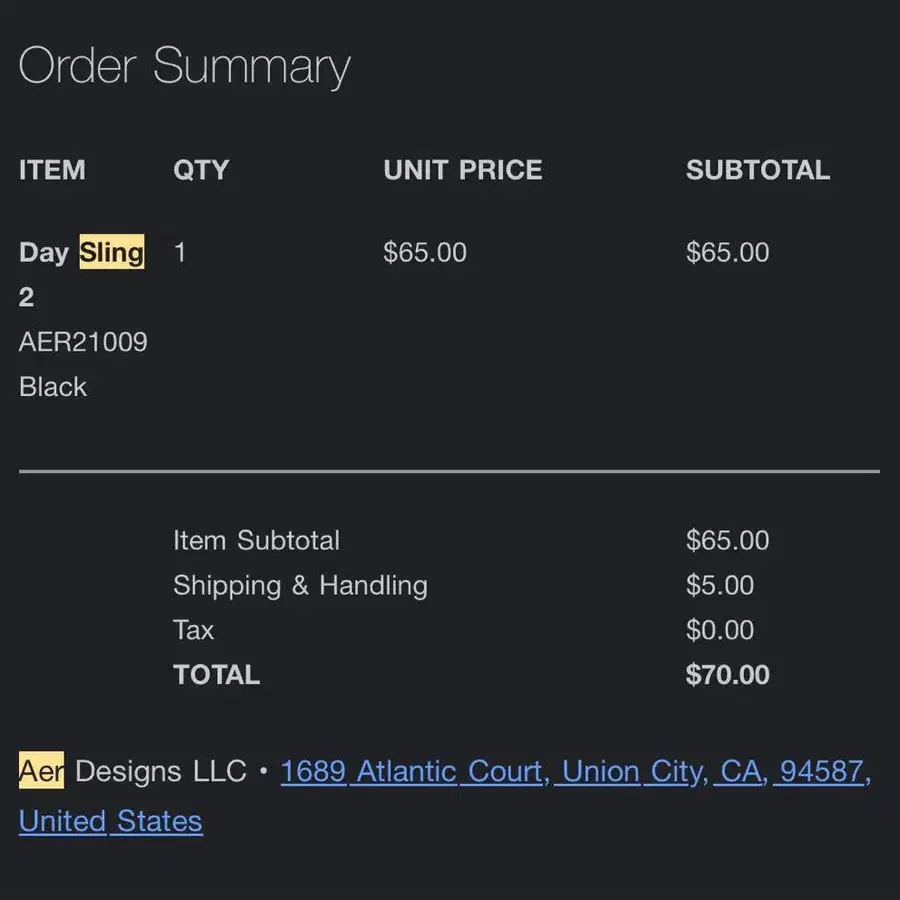Select the highlighted word Sling
This screenshot has width=900, height=900.
112,252
